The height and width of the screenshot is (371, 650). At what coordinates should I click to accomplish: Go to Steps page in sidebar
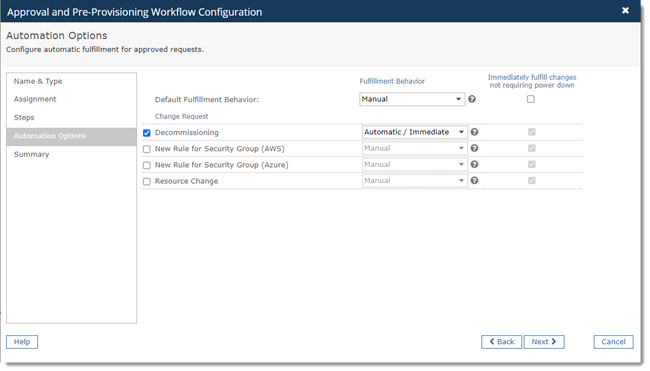[x=71, y=117]
